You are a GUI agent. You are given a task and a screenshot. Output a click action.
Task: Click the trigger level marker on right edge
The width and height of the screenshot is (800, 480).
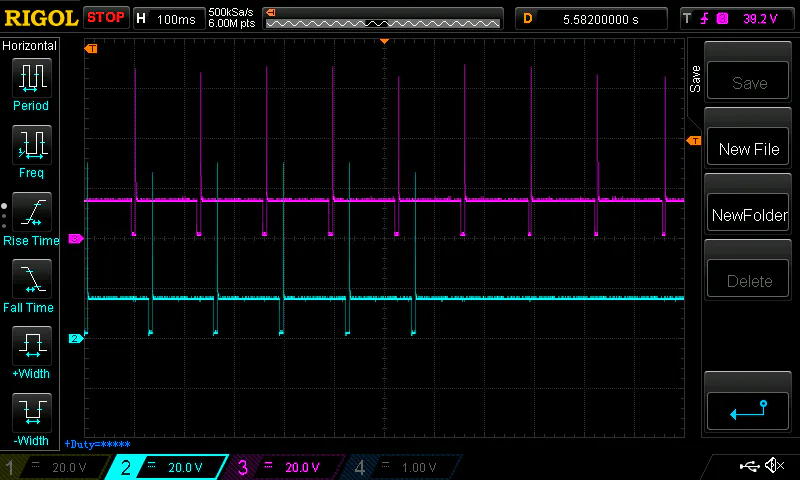[x=693, y=141]
